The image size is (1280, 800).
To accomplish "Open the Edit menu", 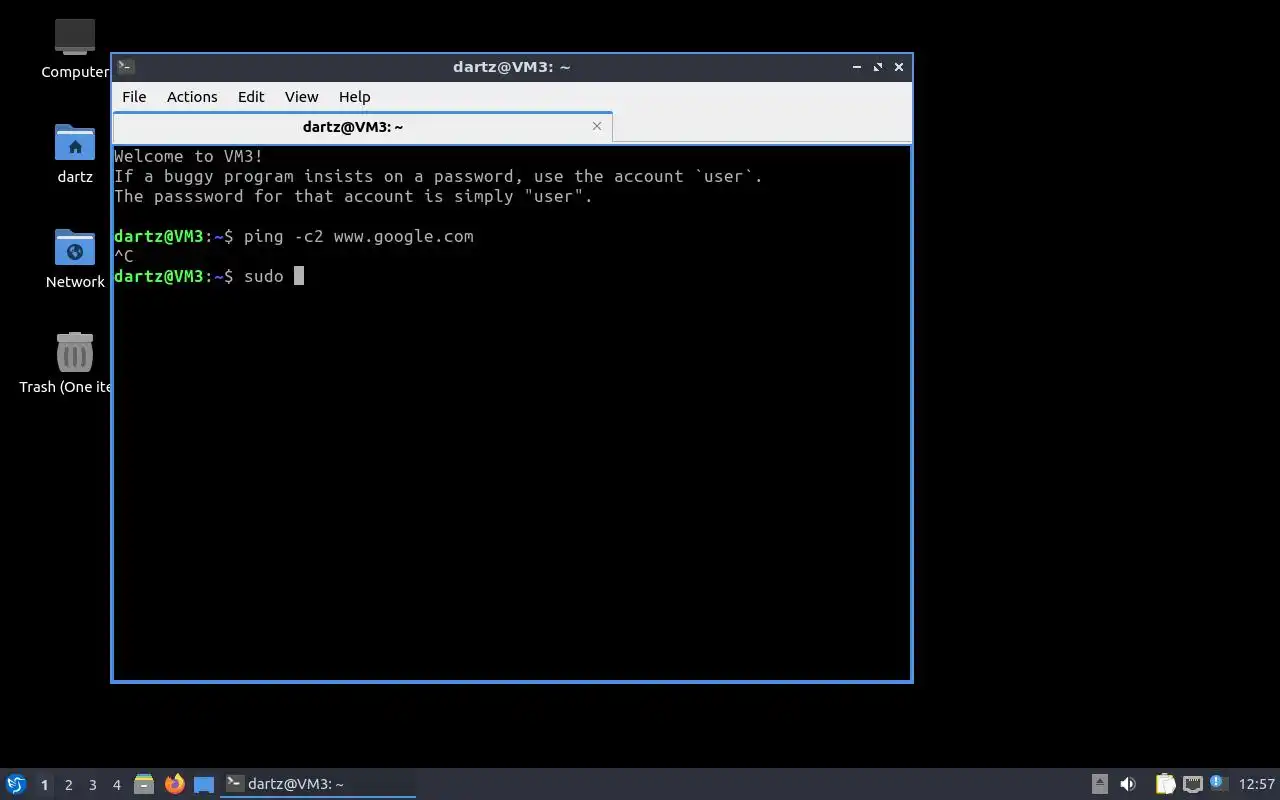I will click(251, 97).
